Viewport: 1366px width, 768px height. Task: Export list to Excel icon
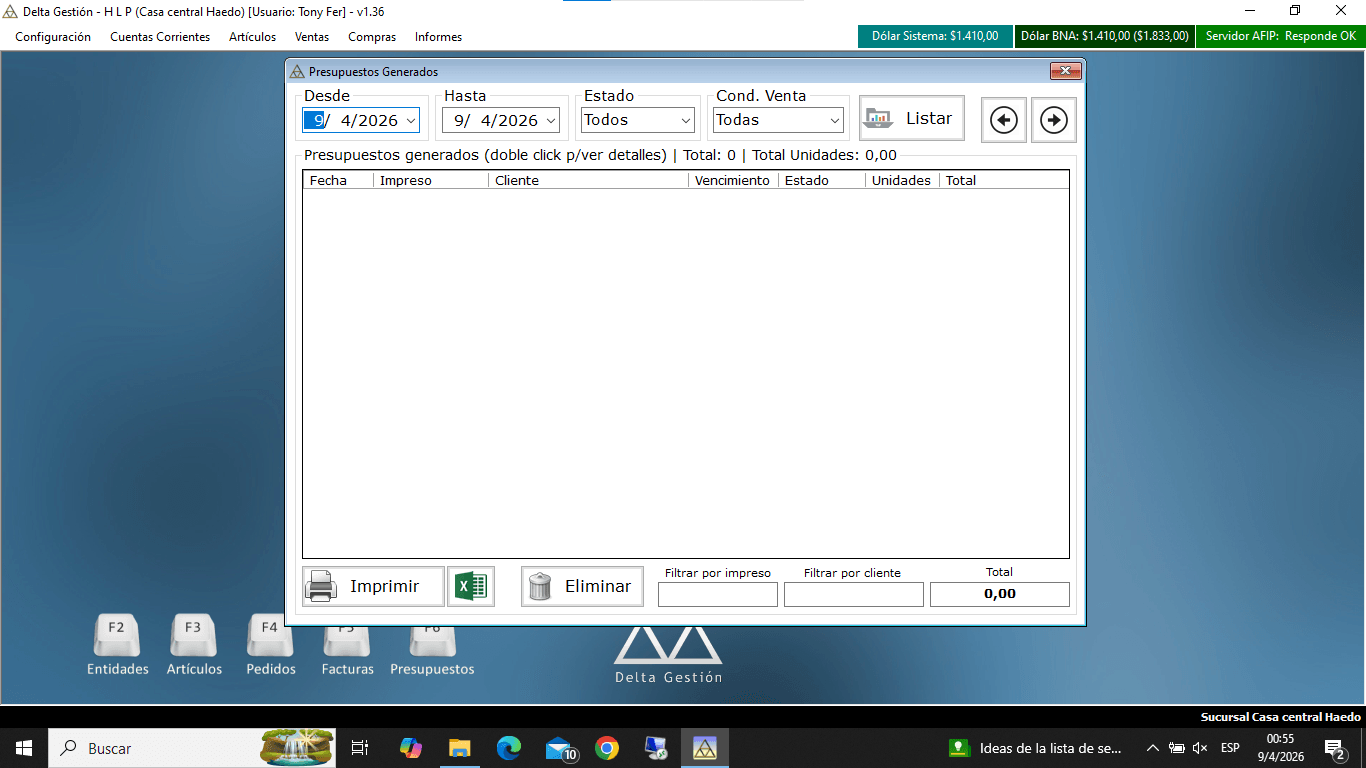(x=471, y=587)
